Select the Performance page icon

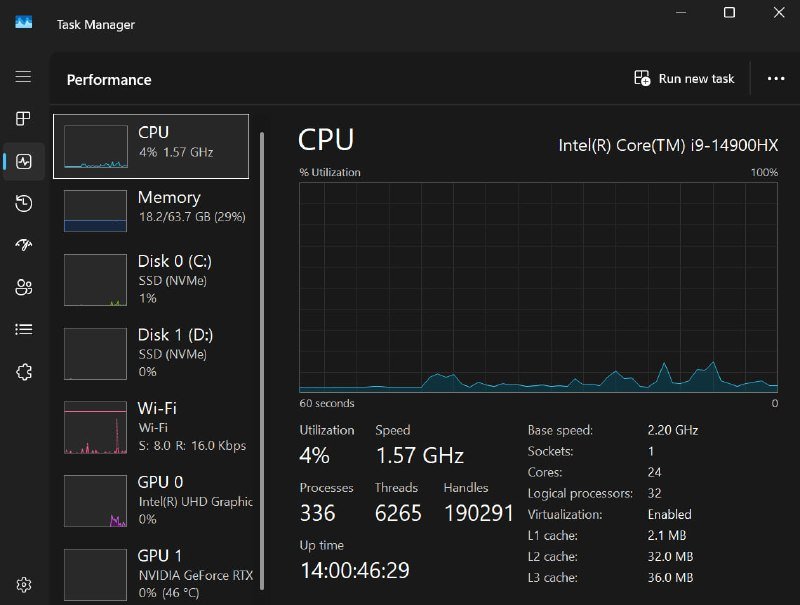coord(23,161)
